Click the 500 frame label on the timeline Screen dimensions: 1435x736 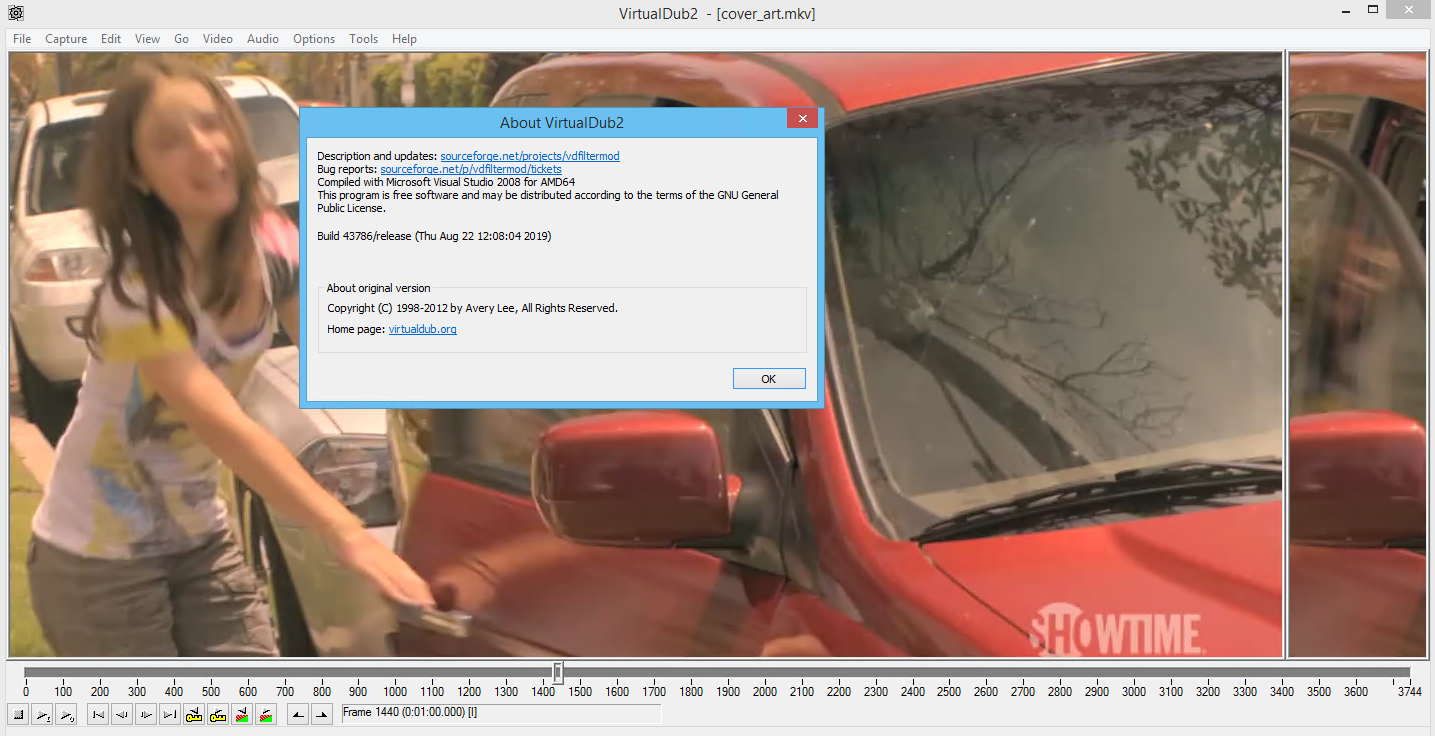click(x=210, y=691)
